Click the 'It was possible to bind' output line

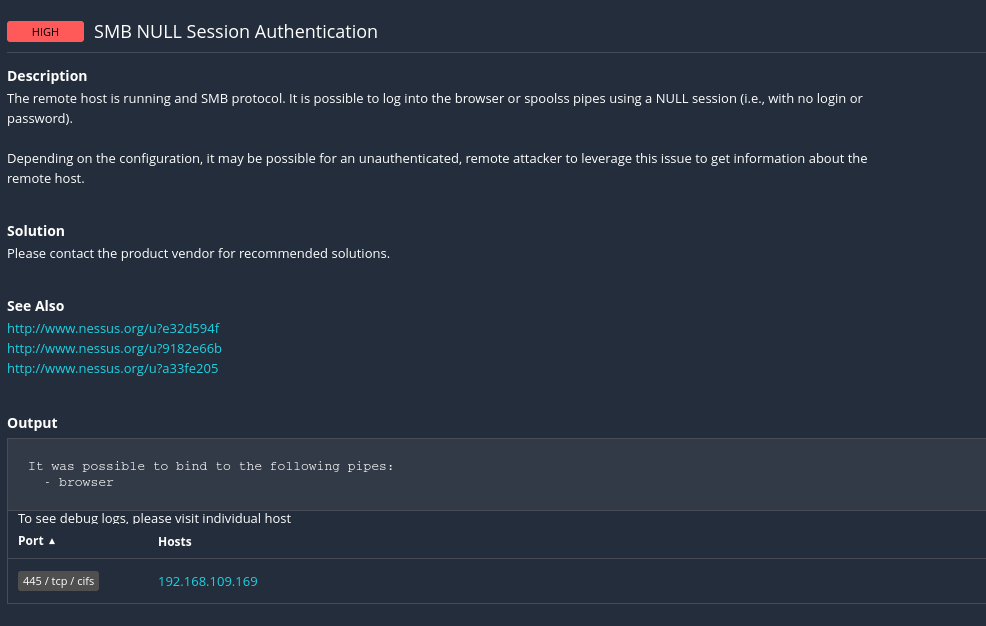210,466
